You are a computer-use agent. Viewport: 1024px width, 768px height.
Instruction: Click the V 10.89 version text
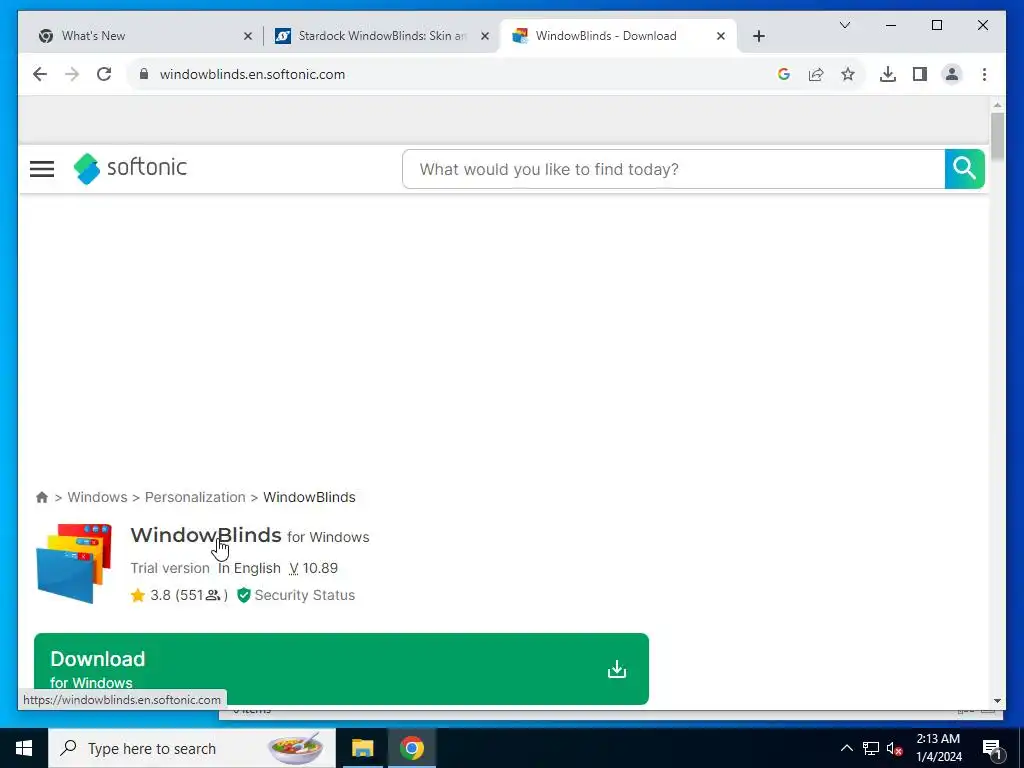pyautogui.click(x=313, y=568)
